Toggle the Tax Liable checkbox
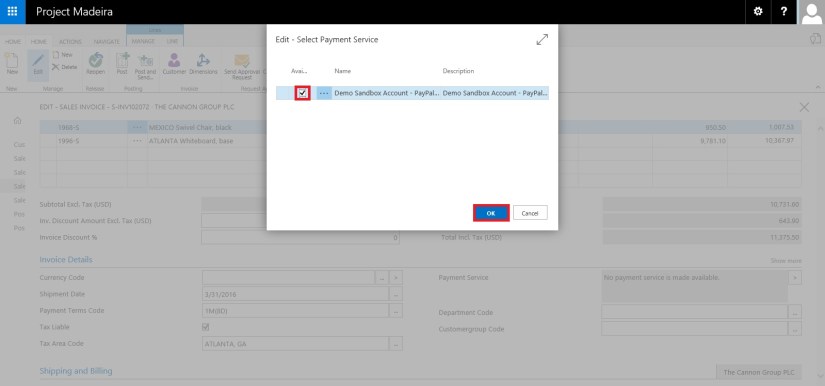Image resolution: width=825 pixels, height=386 pixels. coord(206,327)
